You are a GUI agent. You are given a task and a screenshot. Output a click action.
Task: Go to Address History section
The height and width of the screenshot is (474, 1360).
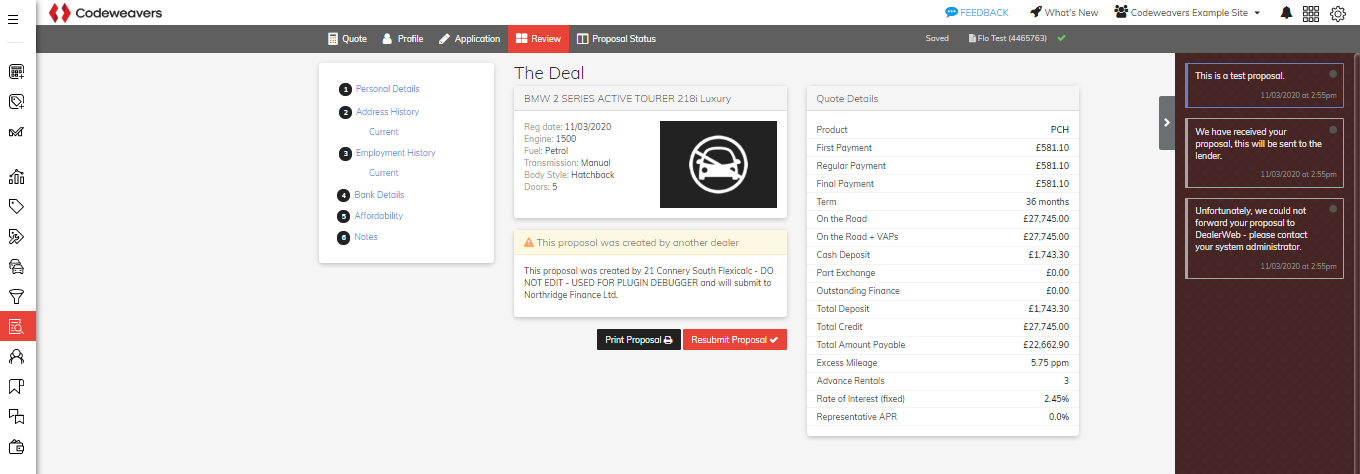387,112
